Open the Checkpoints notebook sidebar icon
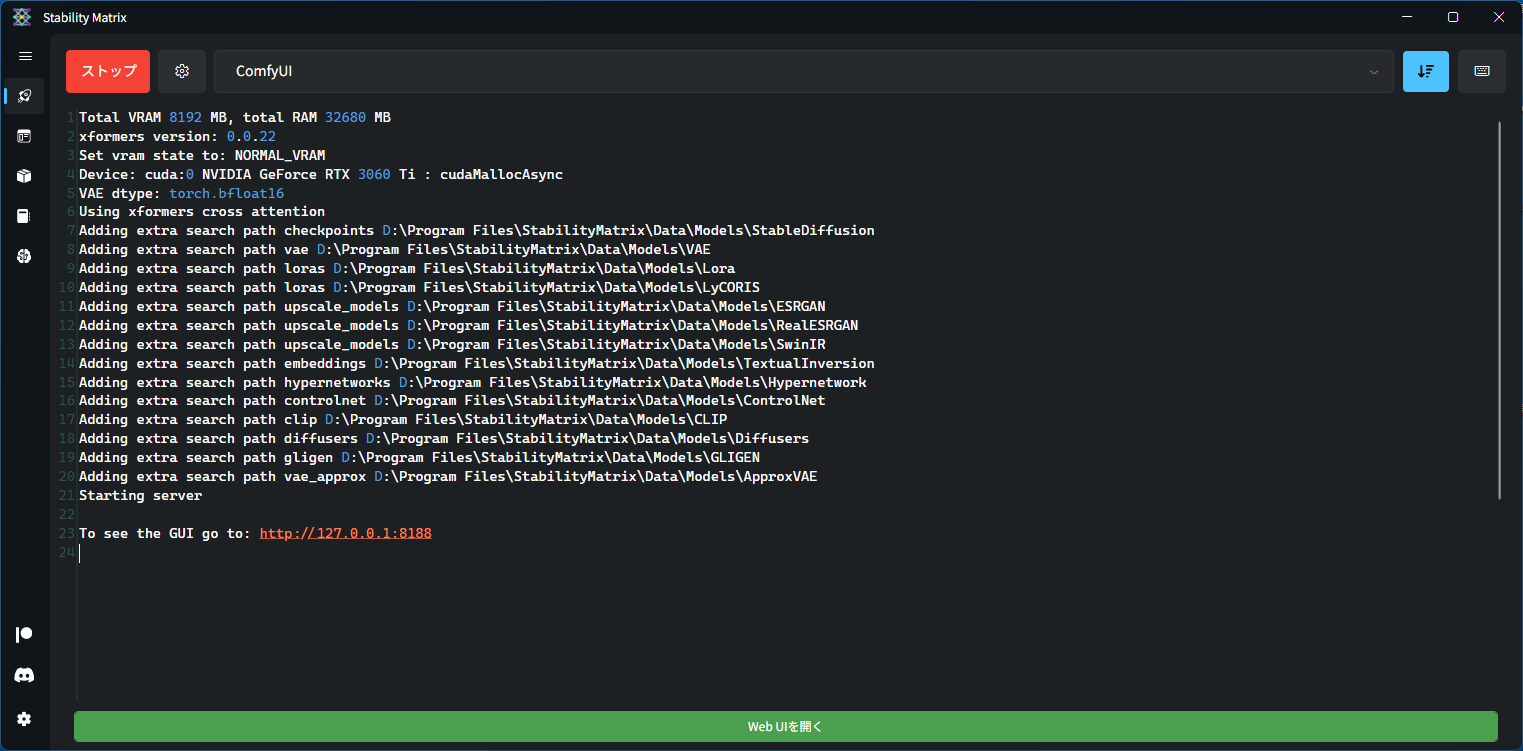Image resolution: width=1523 pixels, height=751 pixels. (x=25, y=216)
